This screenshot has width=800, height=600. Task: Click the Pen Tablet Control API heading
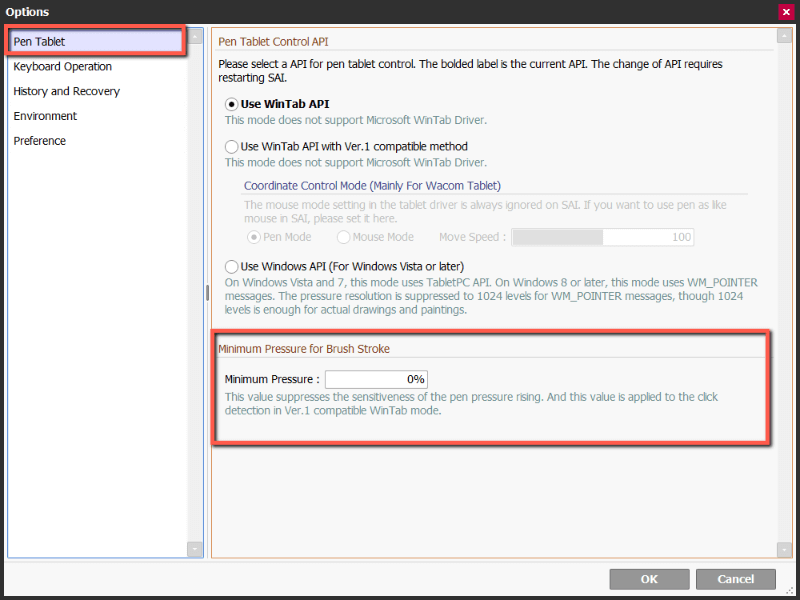point(273,42)
